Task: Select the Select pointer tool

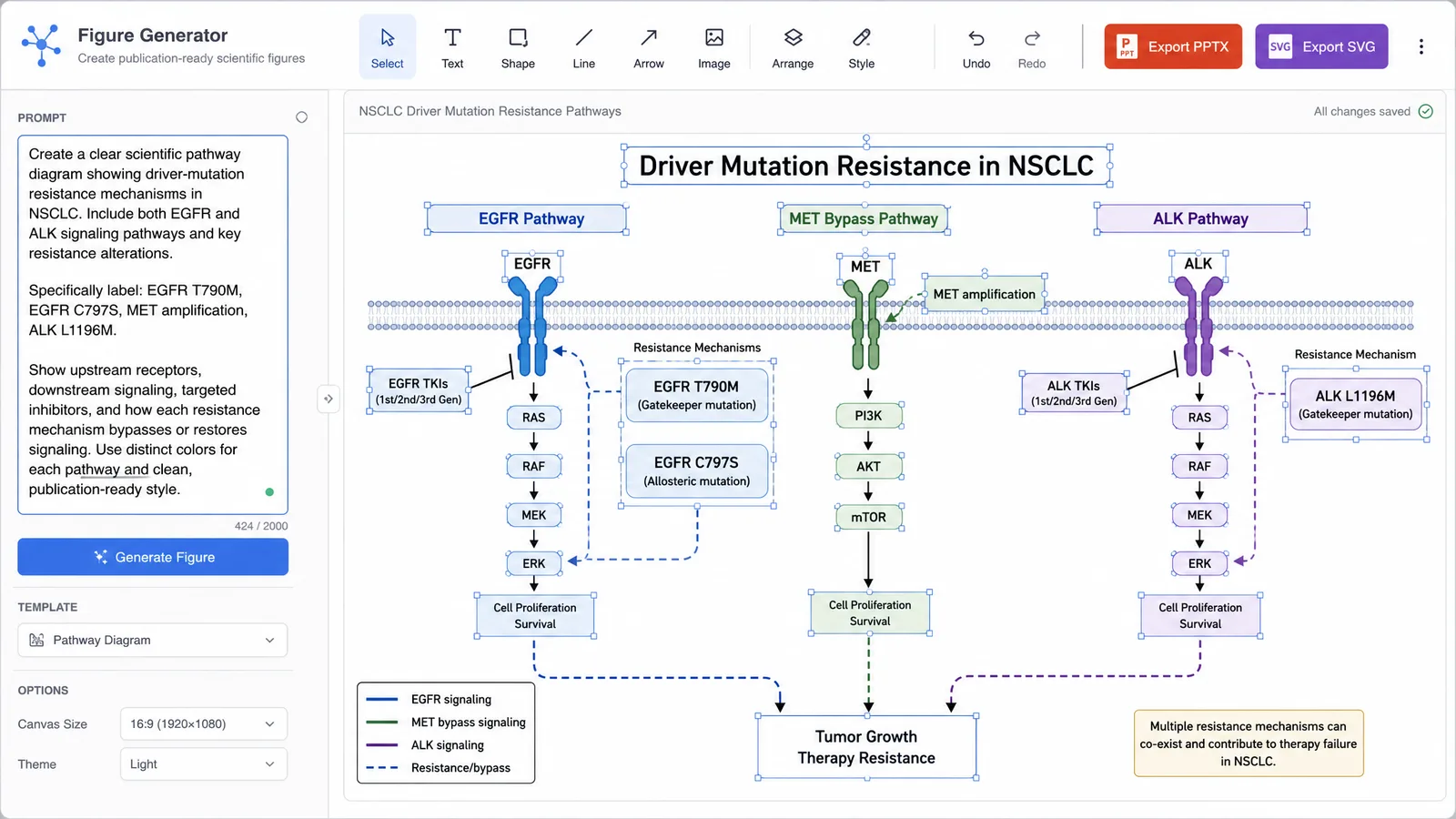Action: click(387, 47)
